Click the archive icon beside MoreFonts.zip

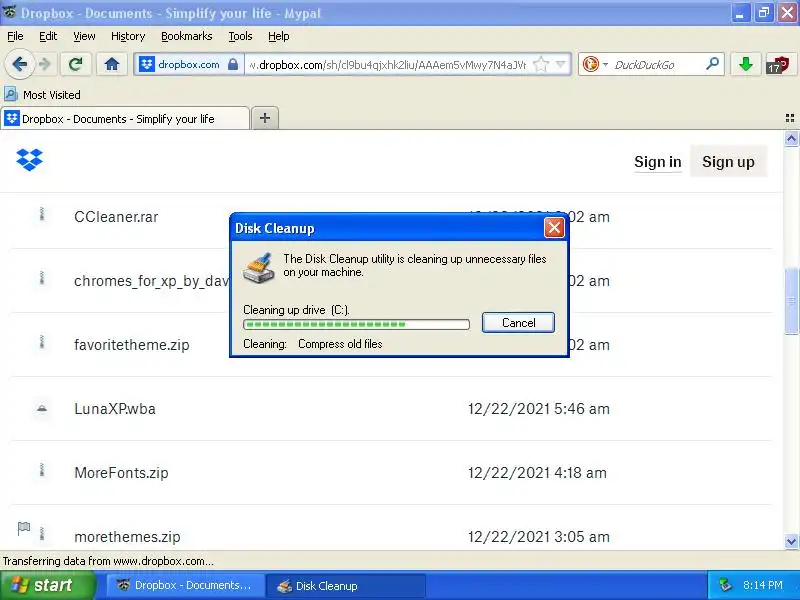[42, 470]
